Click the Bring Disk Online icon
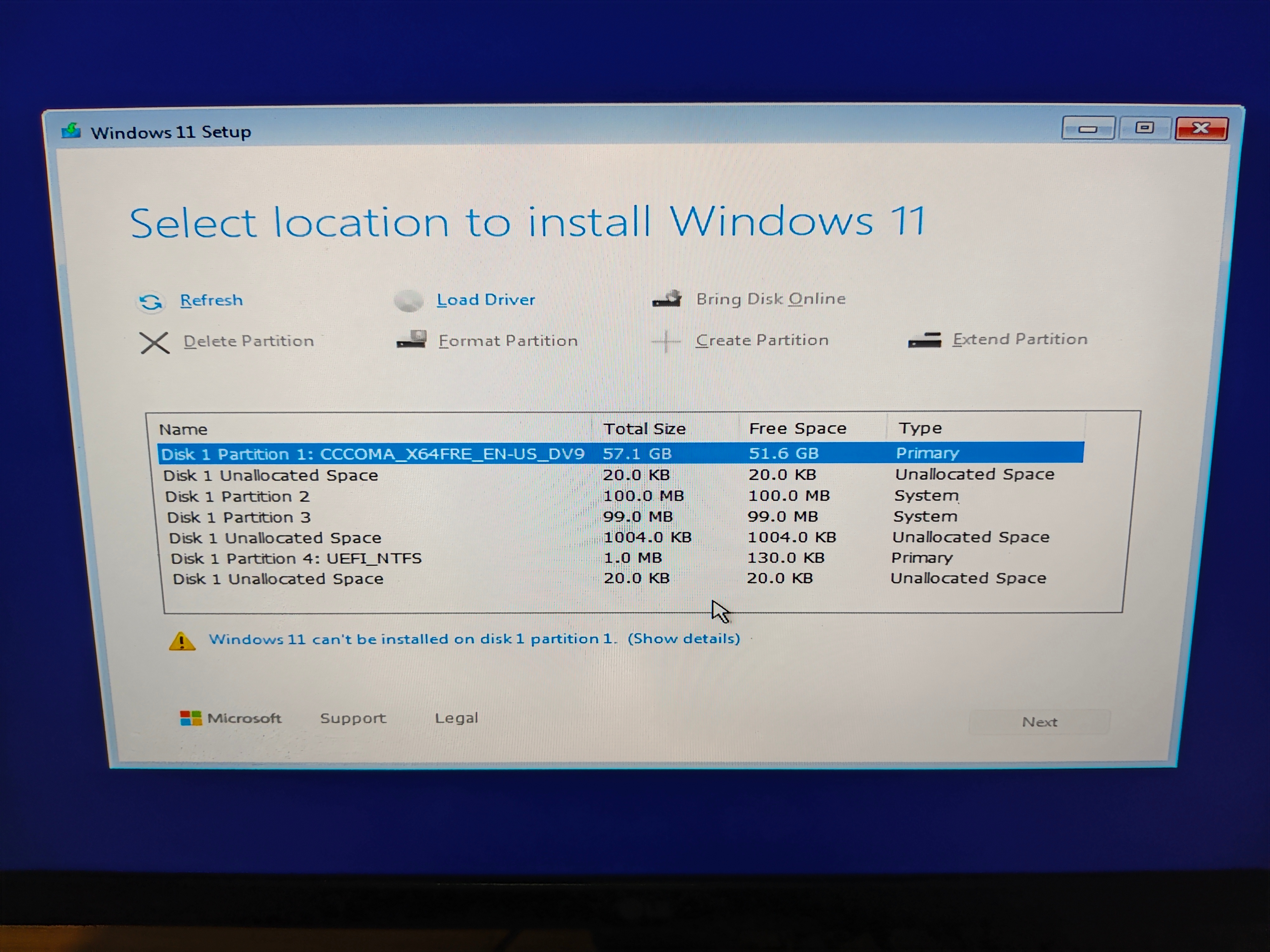The height and width of the screenshot is (952, 1270). pos(667,298)
